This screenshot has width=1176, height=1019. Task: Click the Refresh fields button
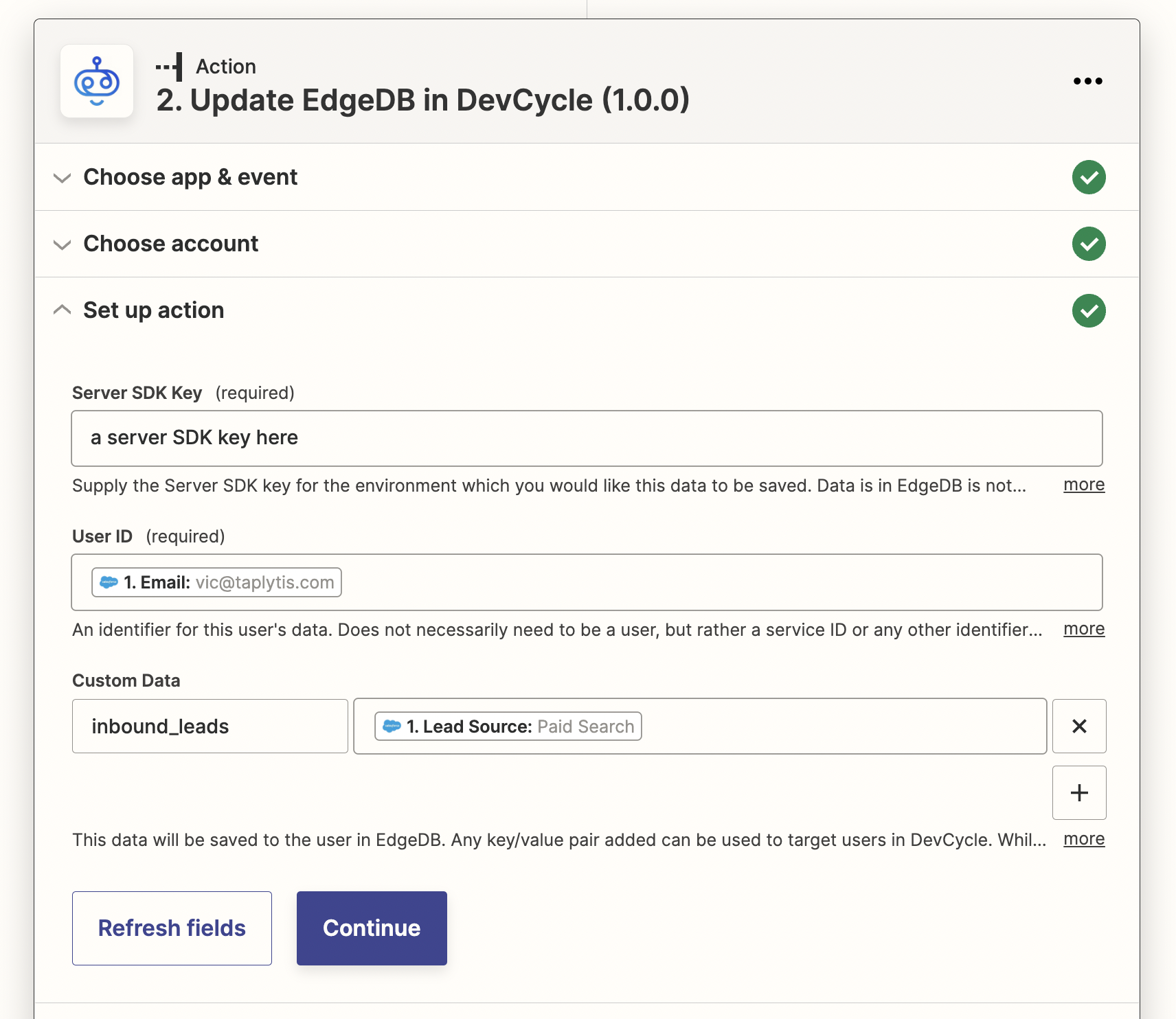tap(172, 928)
